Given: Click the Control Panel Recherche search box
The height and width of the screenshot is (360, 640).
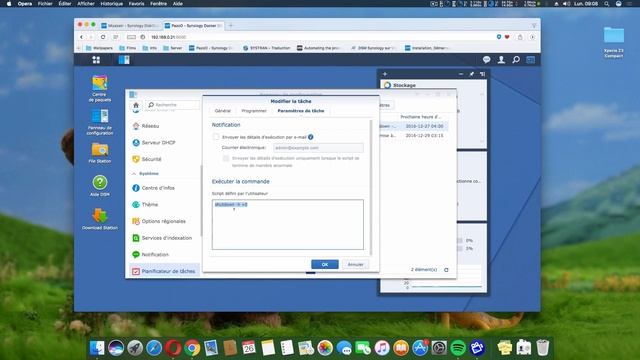Looking at the screenshot, I should [173, 105].
